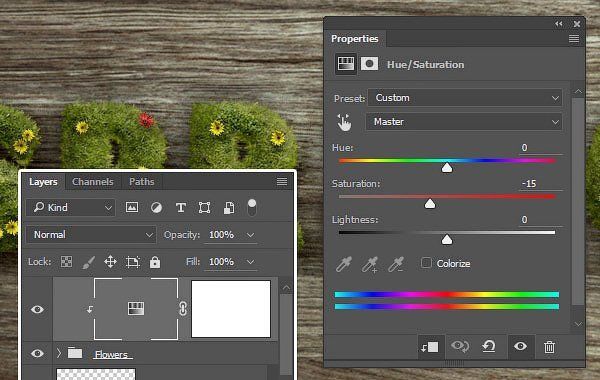Viewport: 600px width, 380px height.
Task: Click the Properties panel scroll up arrow
Action: pos(578,91)
